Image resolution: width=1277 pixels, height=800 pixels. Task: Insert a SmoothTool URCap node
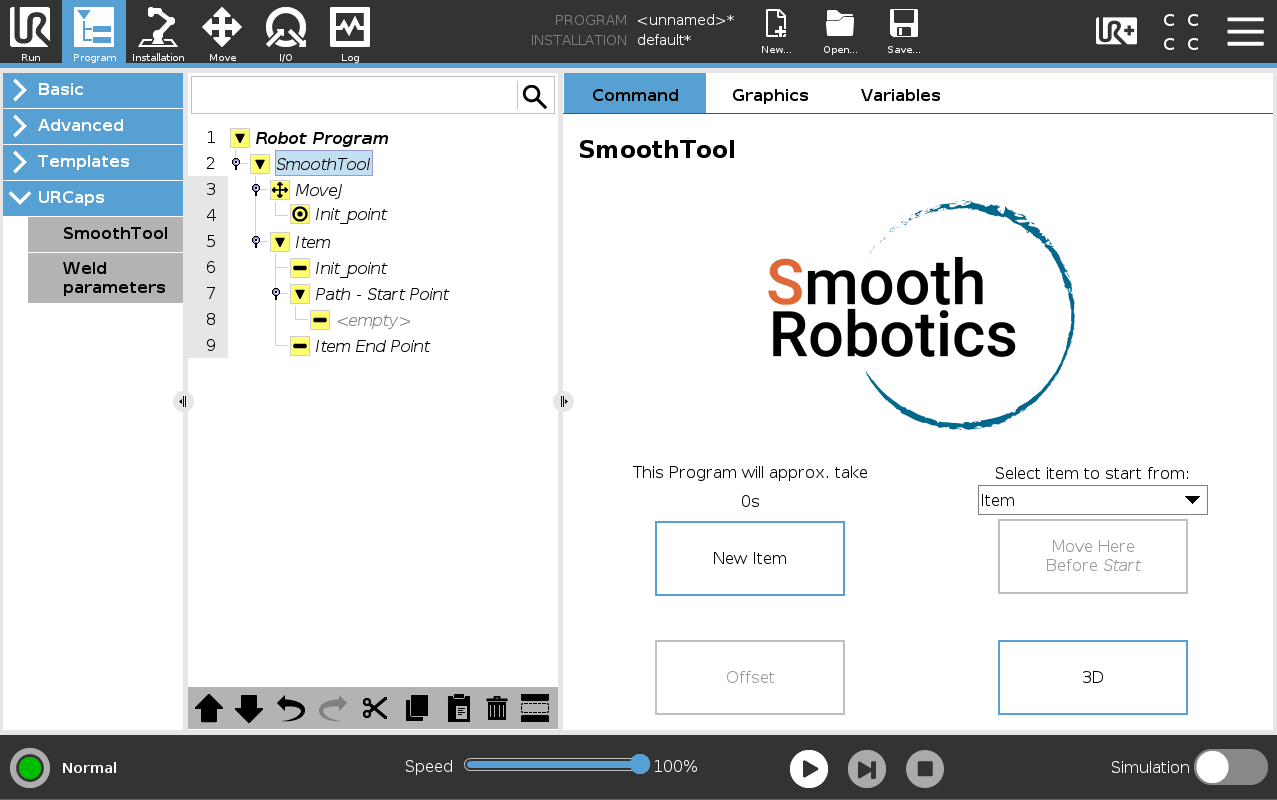(105, 233)
